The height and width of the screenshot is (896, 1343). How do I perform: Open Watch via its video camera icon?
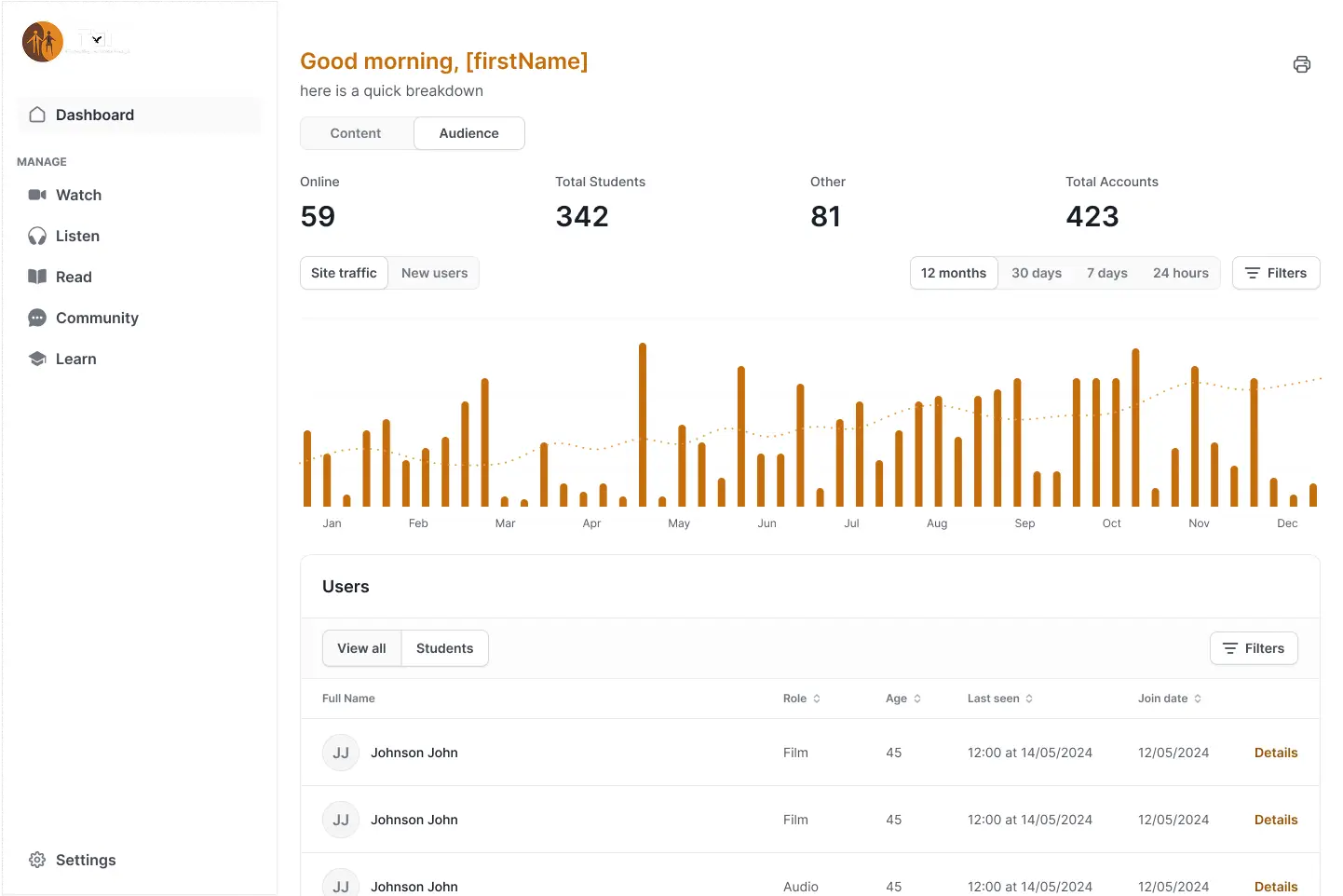point(37,195)
